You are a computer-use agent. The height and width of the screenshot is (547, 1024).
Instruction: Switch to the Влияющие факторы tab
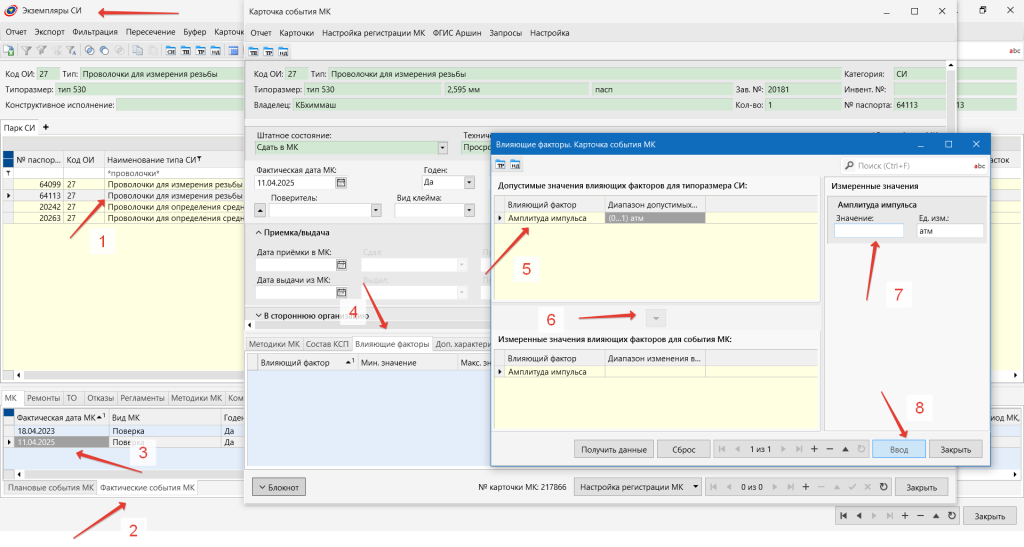point(392,344)
